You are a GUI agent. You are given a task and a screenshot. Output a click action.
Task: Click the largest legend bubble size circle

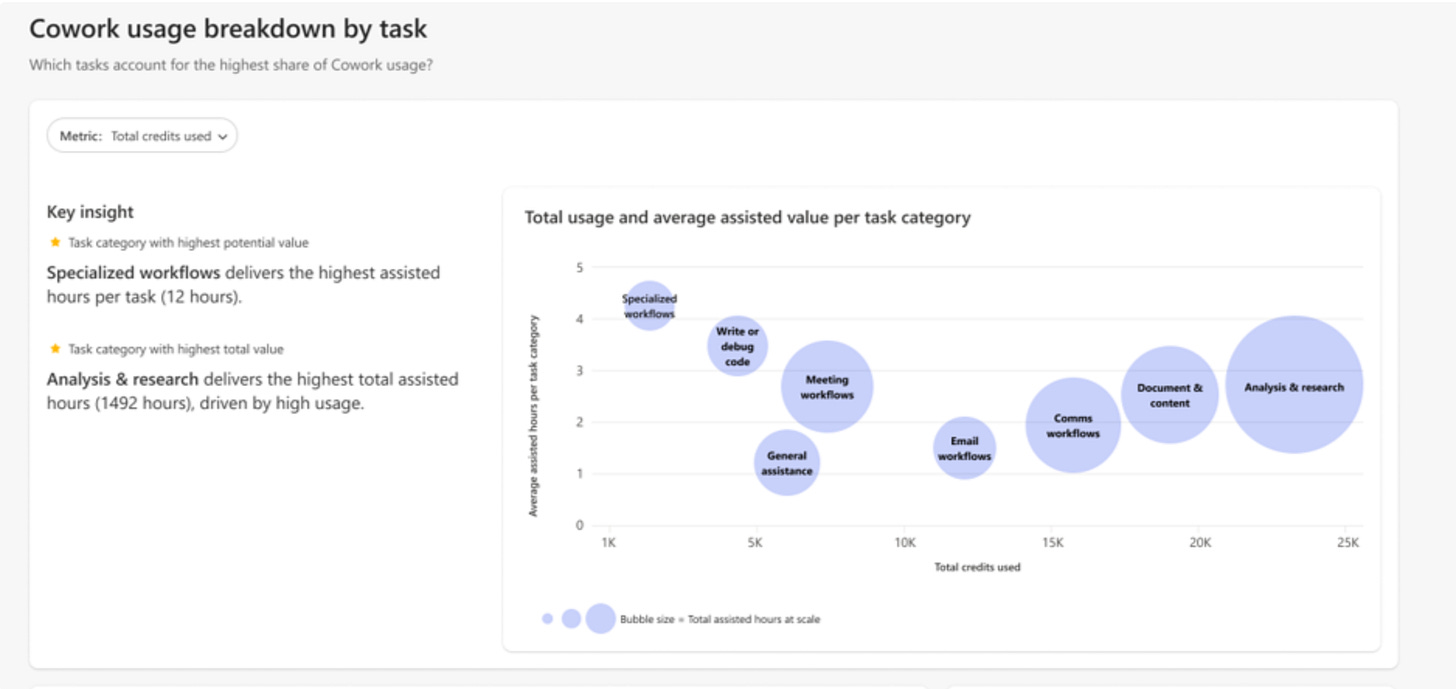[600, 619]
